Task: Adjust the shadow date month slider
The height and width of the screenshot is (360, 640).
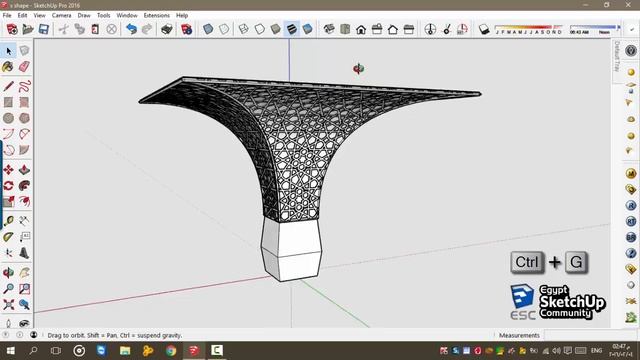Action: click(529, 29)
